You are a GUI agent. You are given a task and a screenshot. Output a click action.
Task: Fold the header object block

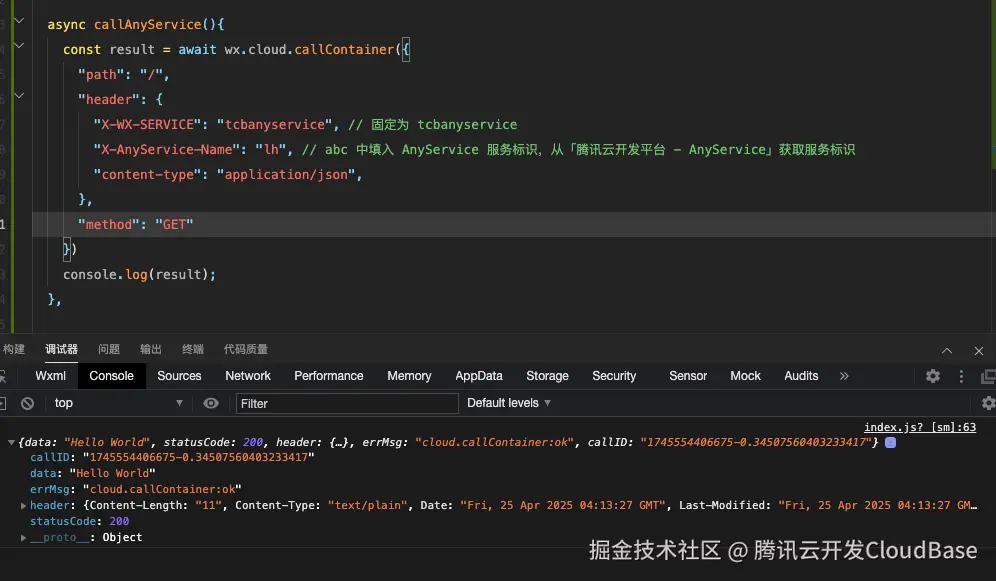coord(19,95)
